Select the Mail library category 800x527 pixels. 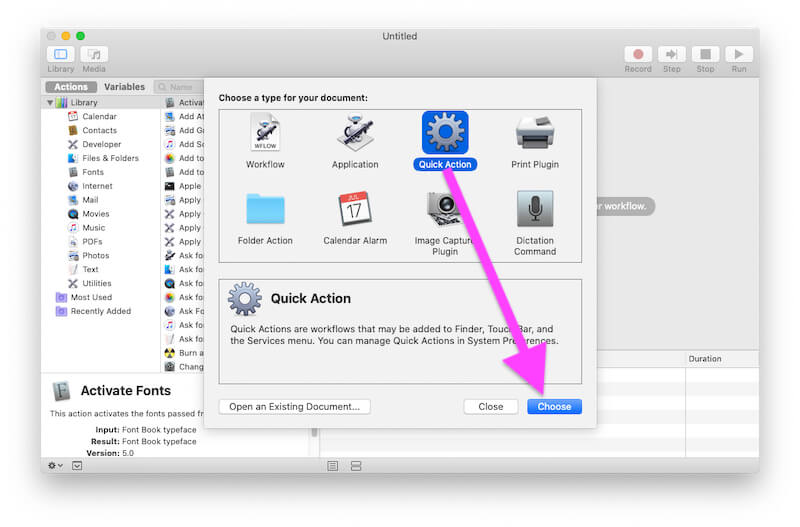point(90,200)
